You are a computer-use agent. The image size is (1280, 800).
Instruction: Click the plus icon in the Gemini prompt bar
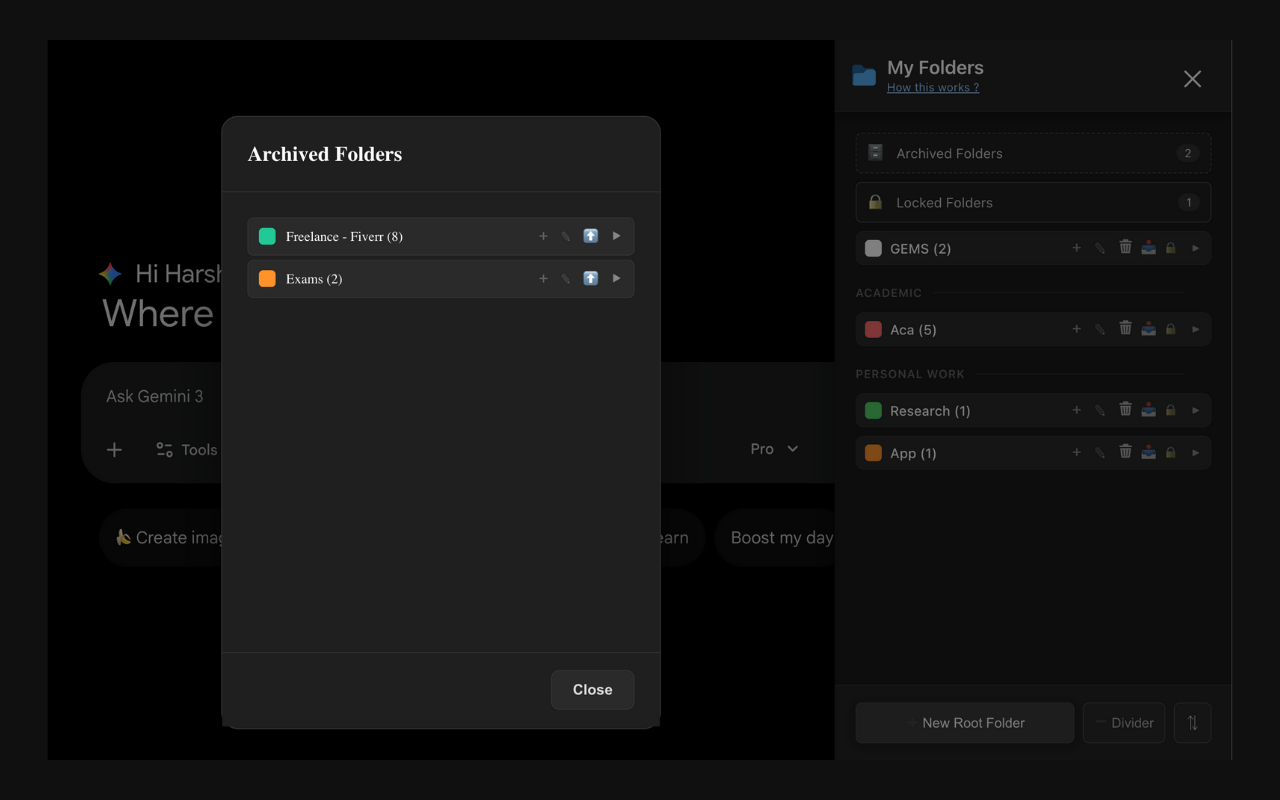(x=114, y=449)
